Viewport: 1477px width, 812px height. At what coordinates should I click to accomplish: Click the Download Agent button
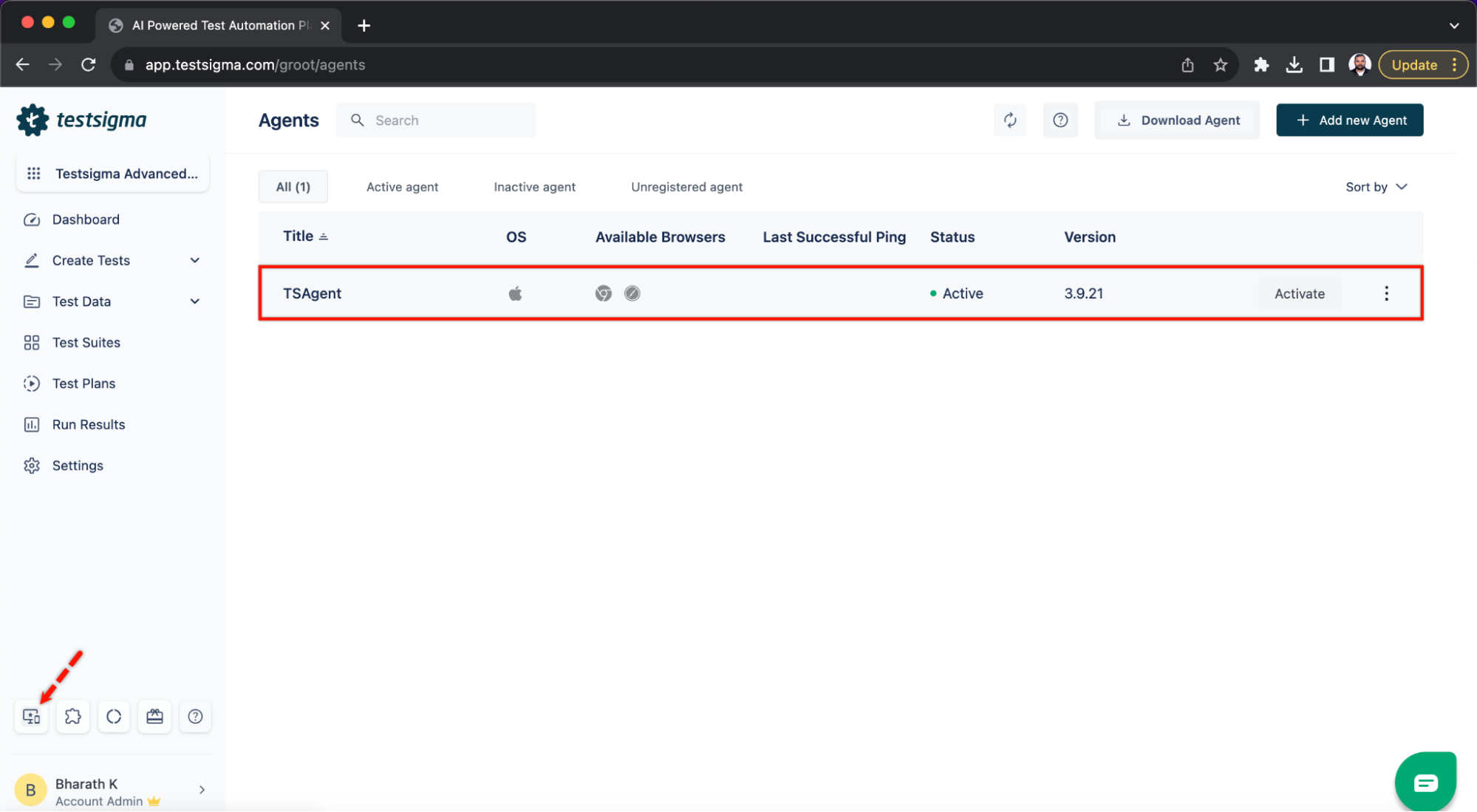click(x=1177, y=120)
